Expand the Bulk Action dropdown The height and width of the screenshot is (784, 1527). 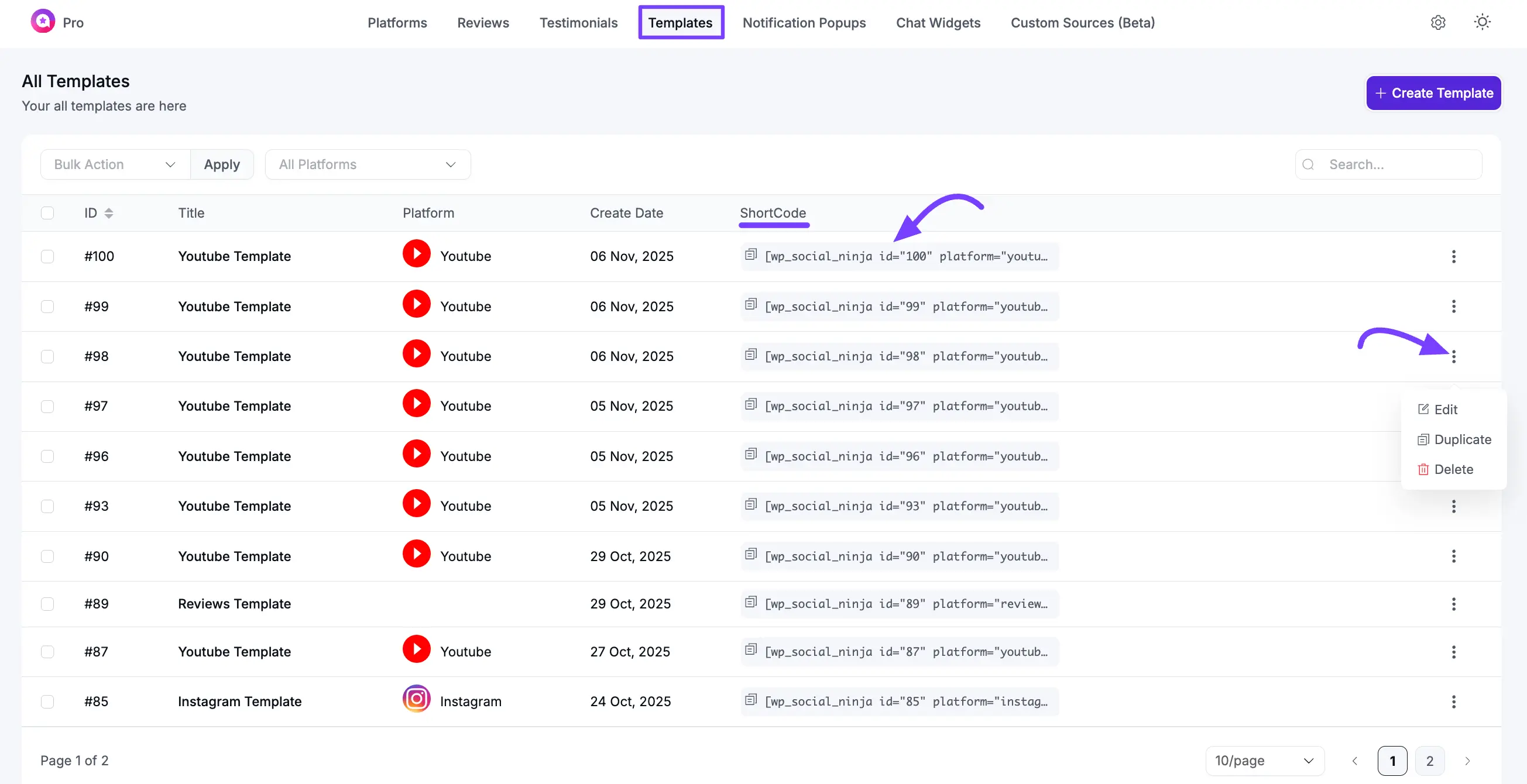pyautogui.click(x=115, y=165)
